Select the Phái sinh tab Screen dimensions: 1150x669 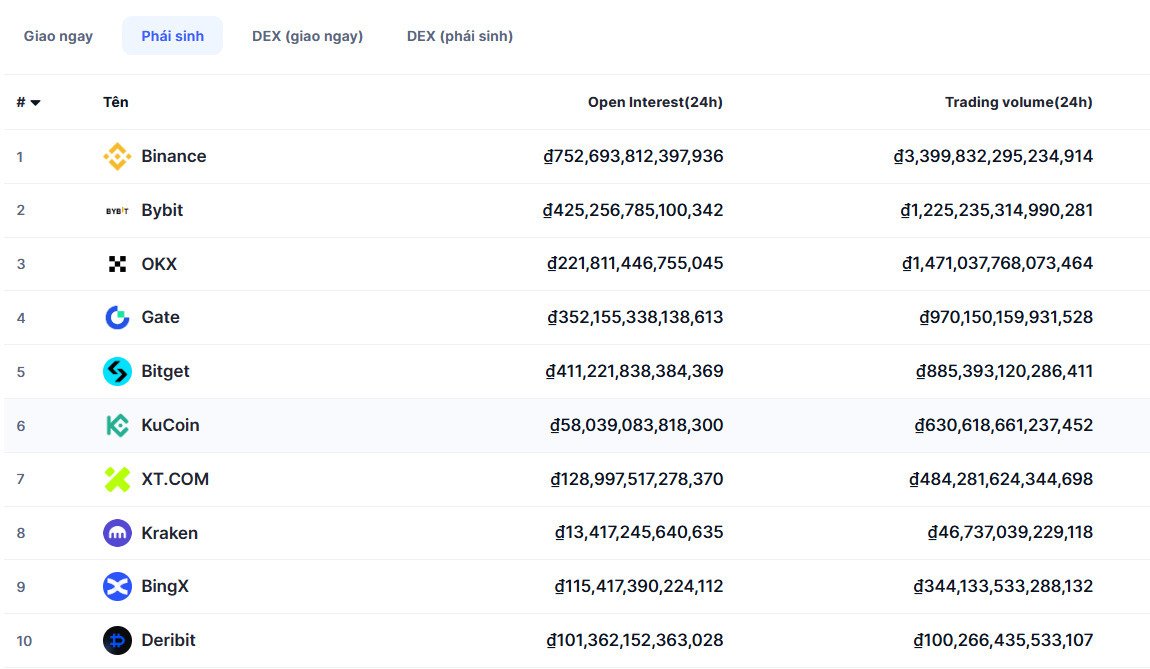coord(172,36)
